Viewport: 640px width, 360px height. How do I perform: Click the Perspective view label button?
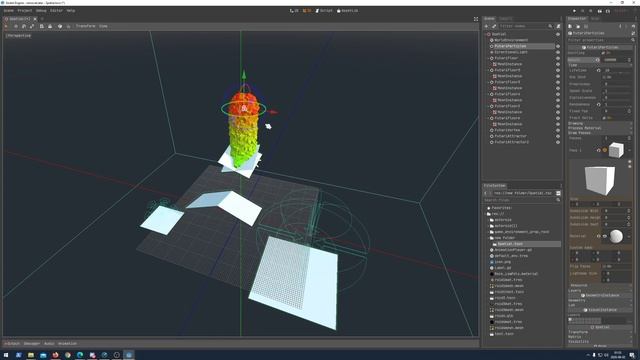pyautogui.click(x=18, y=36)
